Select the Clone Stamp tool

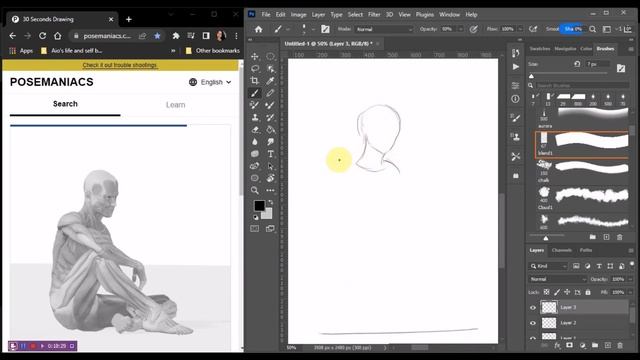[x=255, y=118]
